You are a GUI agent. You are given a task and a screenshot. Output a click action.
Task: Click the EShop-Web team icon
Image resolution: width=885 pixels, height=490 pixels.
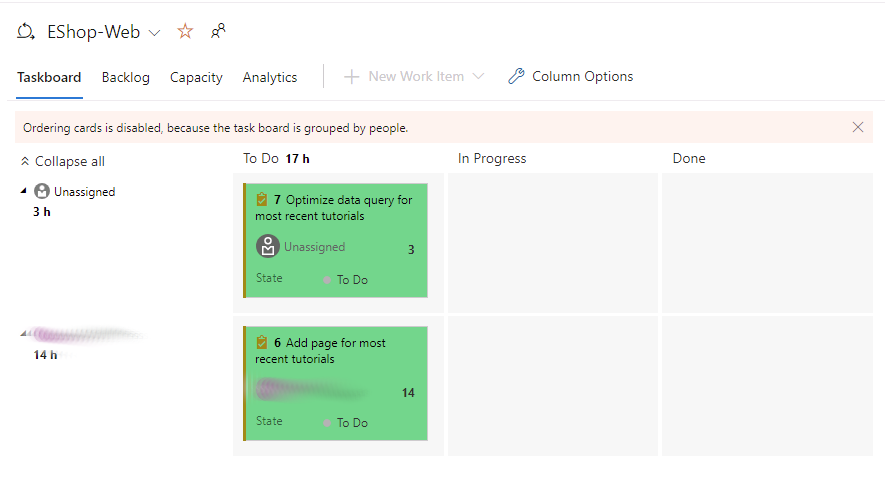(26, 32)
